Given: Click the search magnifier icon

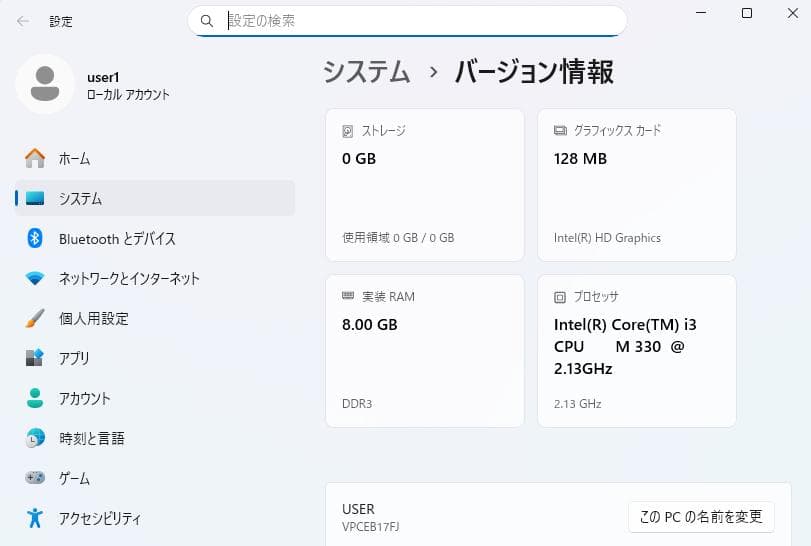Looking at the screenshot, I should click(x=206, y=21).
